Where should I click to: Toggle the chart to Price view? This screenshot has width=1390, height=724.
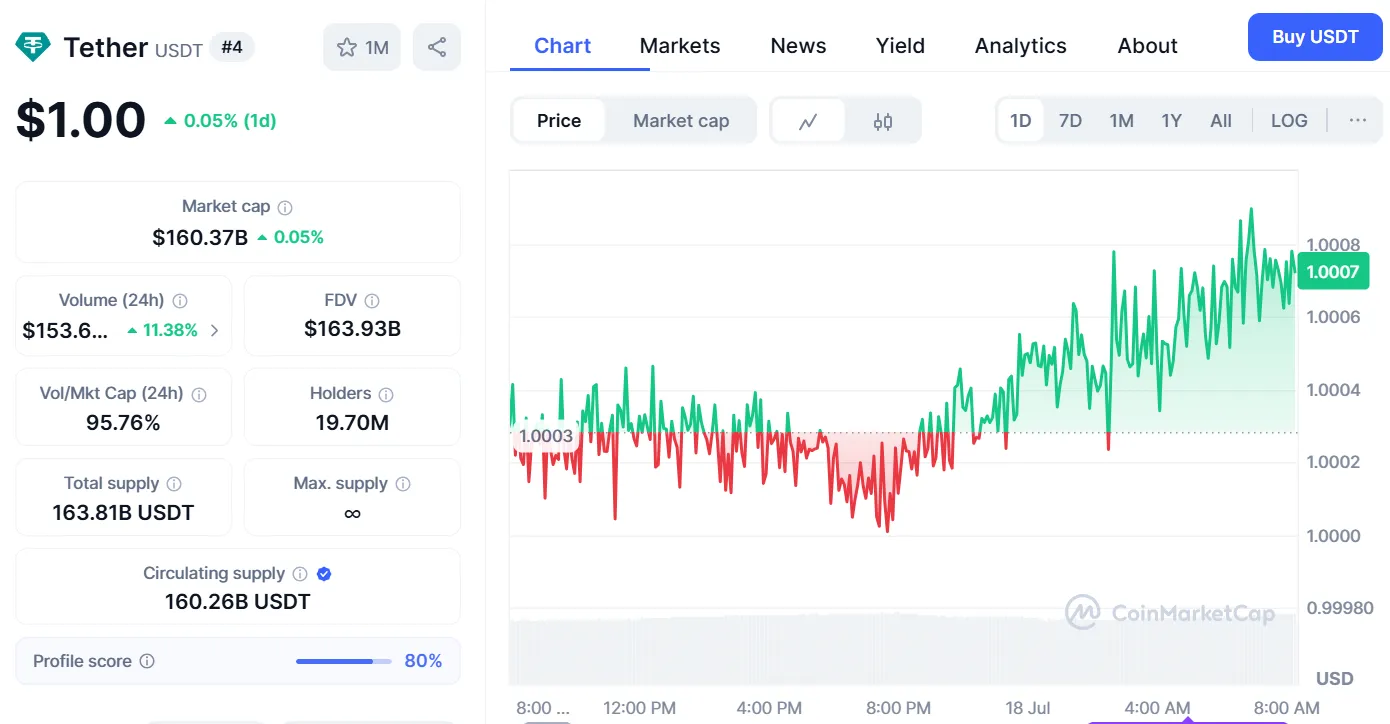click(558, 121)
